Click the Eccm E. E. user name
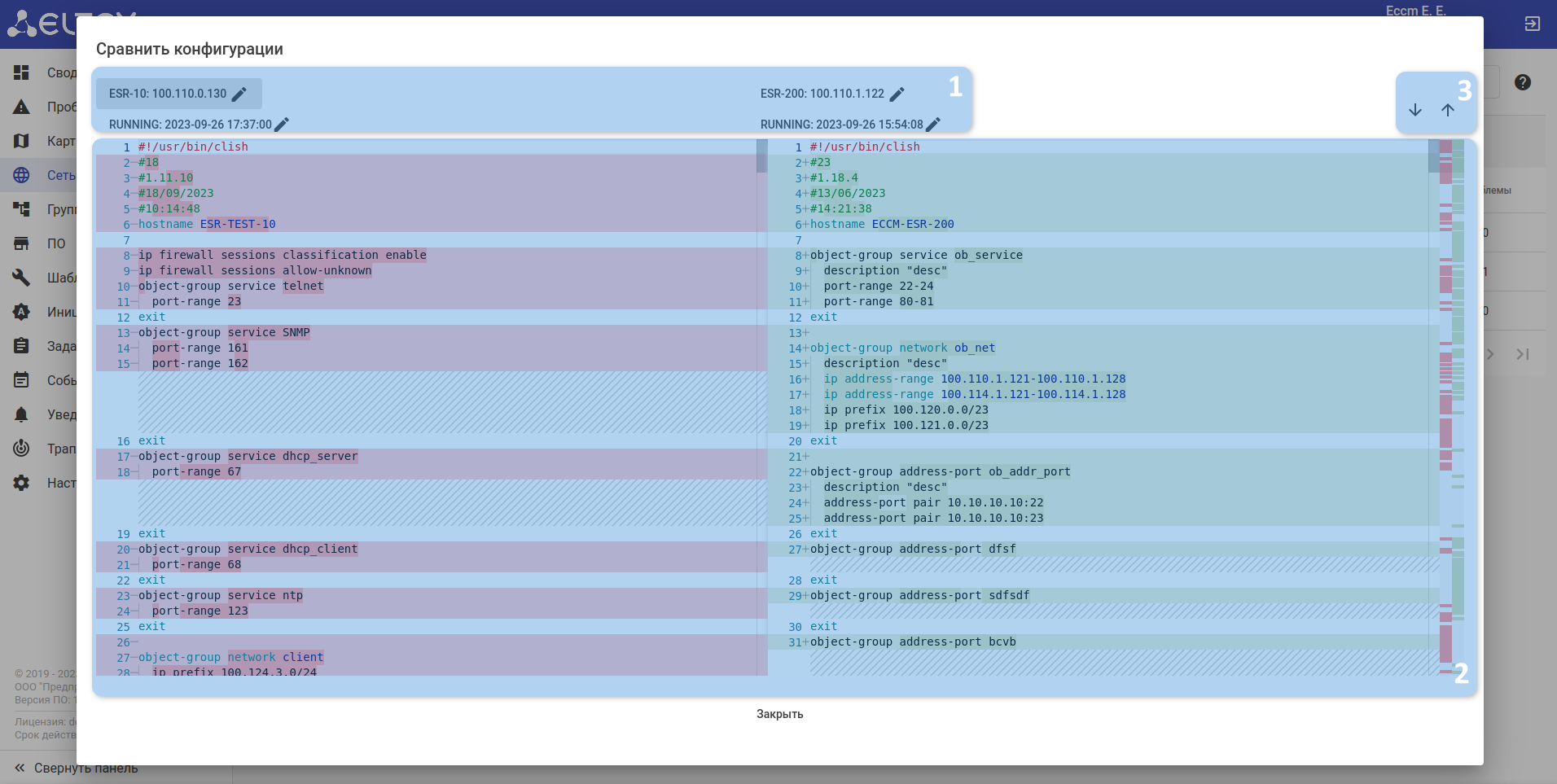Screen dimensions: 1557x784 pyautogui.click(x=1415, y=11)
